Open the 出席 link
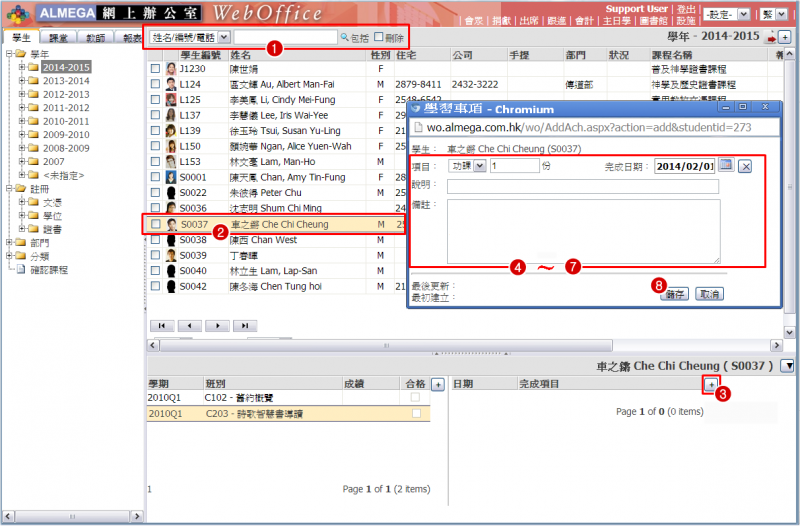The height and width of the screenshot is (526, 800). [x=529, y=20]
